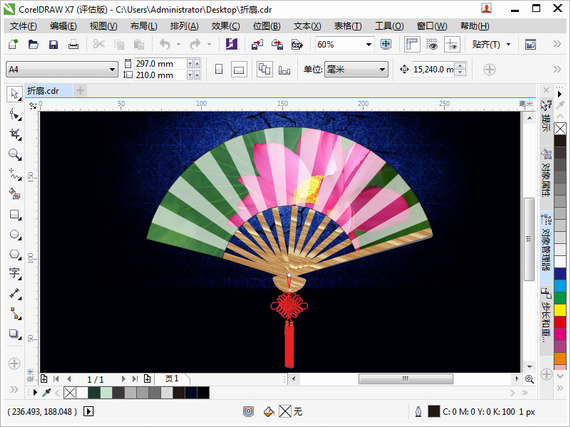Open 效果 menu
The height and width of the screenshot is (427, 570).
click(226, 26)
